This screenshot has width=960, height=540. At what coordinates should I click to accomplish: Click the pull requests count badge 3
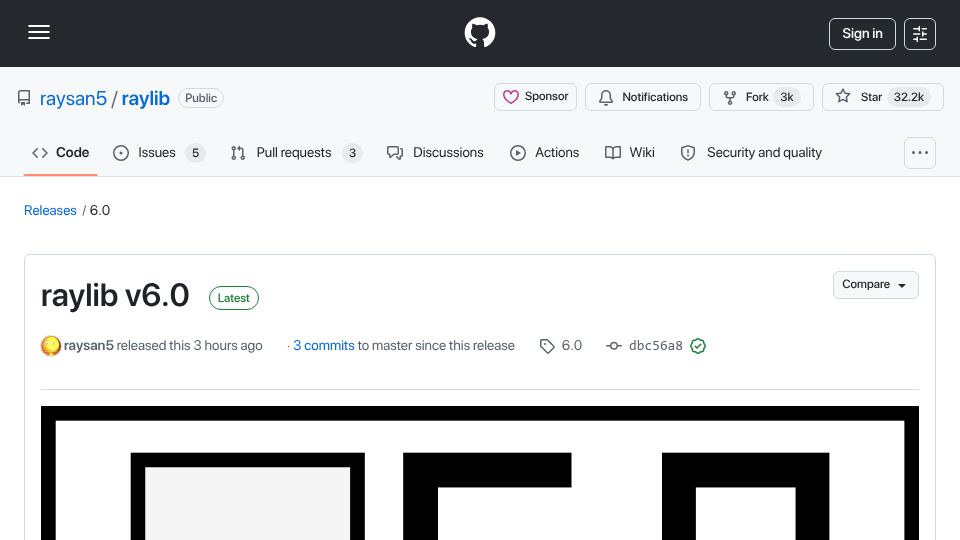[x=352, y=153]
